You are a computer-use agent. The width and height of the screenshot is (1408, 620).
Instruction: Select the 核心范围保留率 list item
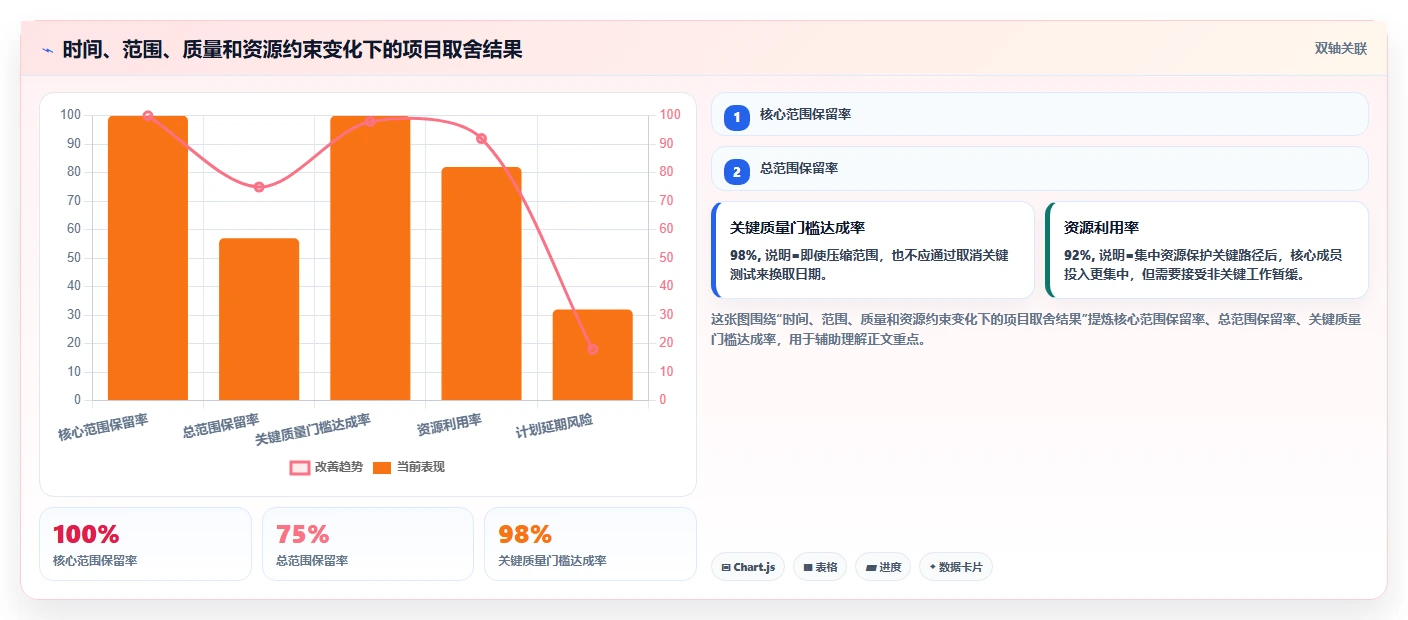click(x=1040, y=114)
